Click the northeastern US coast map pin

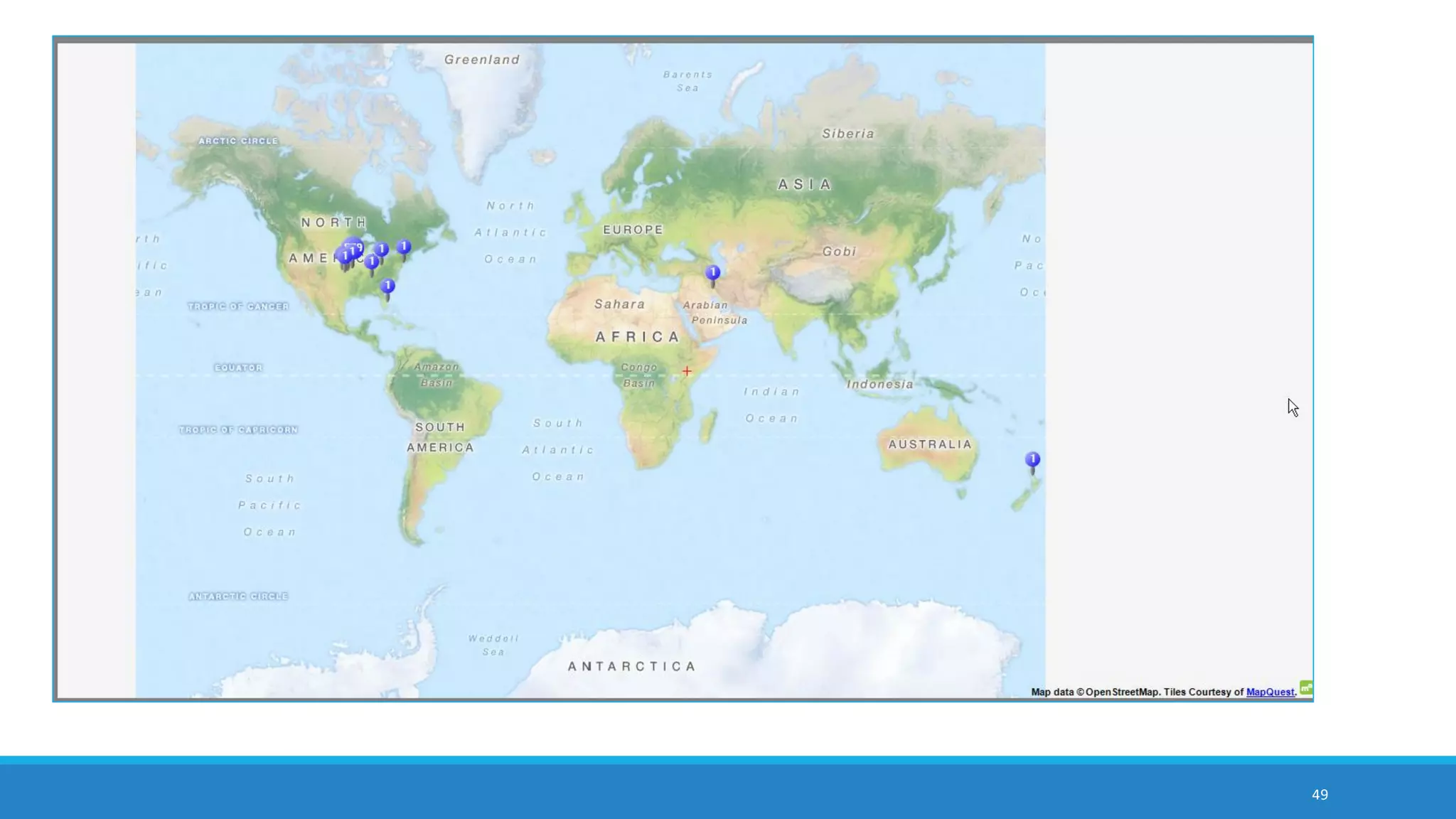click(x=404, y=247)
